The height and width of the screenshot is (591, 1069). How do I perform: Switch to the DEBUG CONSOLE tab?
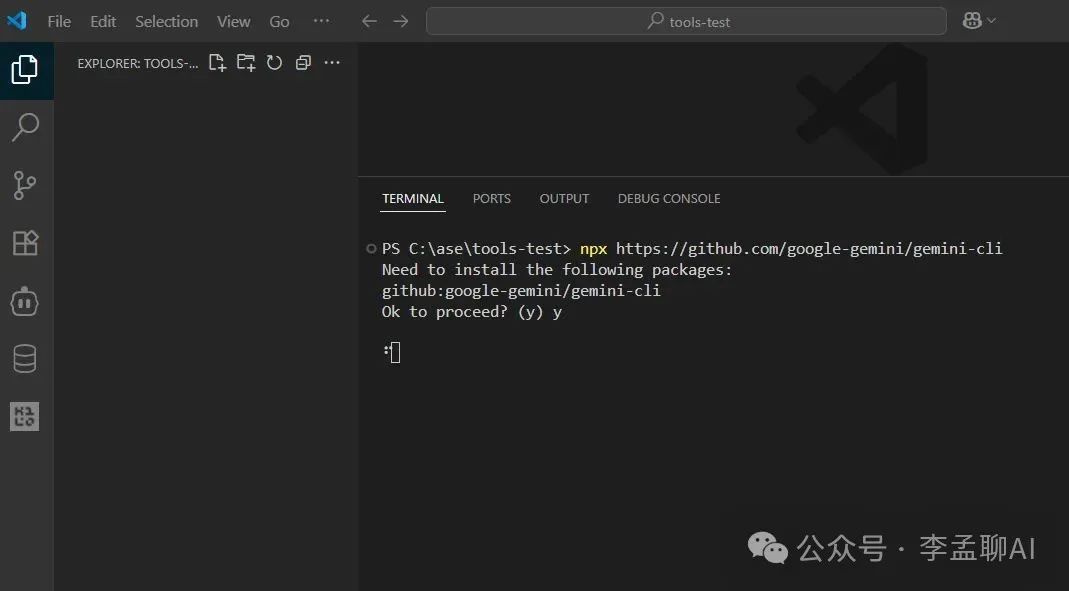coord(669,198)
